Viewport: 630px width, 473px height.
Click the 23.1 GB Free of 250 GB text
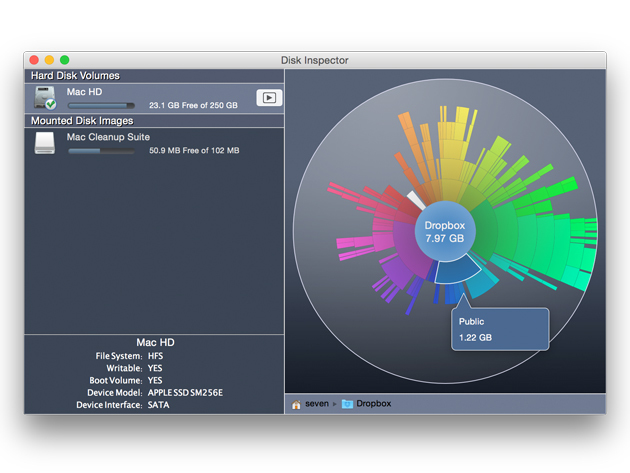pyautogui.click(x=193, y=105)
